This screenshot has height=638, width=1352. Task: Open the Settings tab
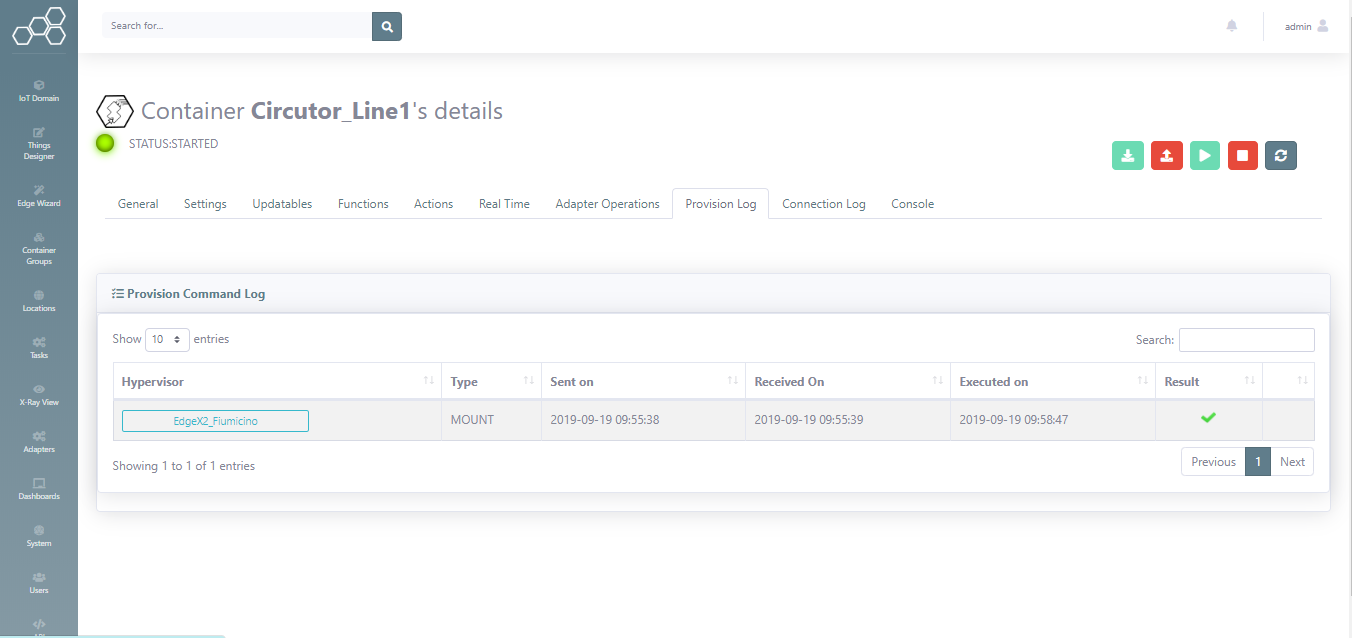205,204
